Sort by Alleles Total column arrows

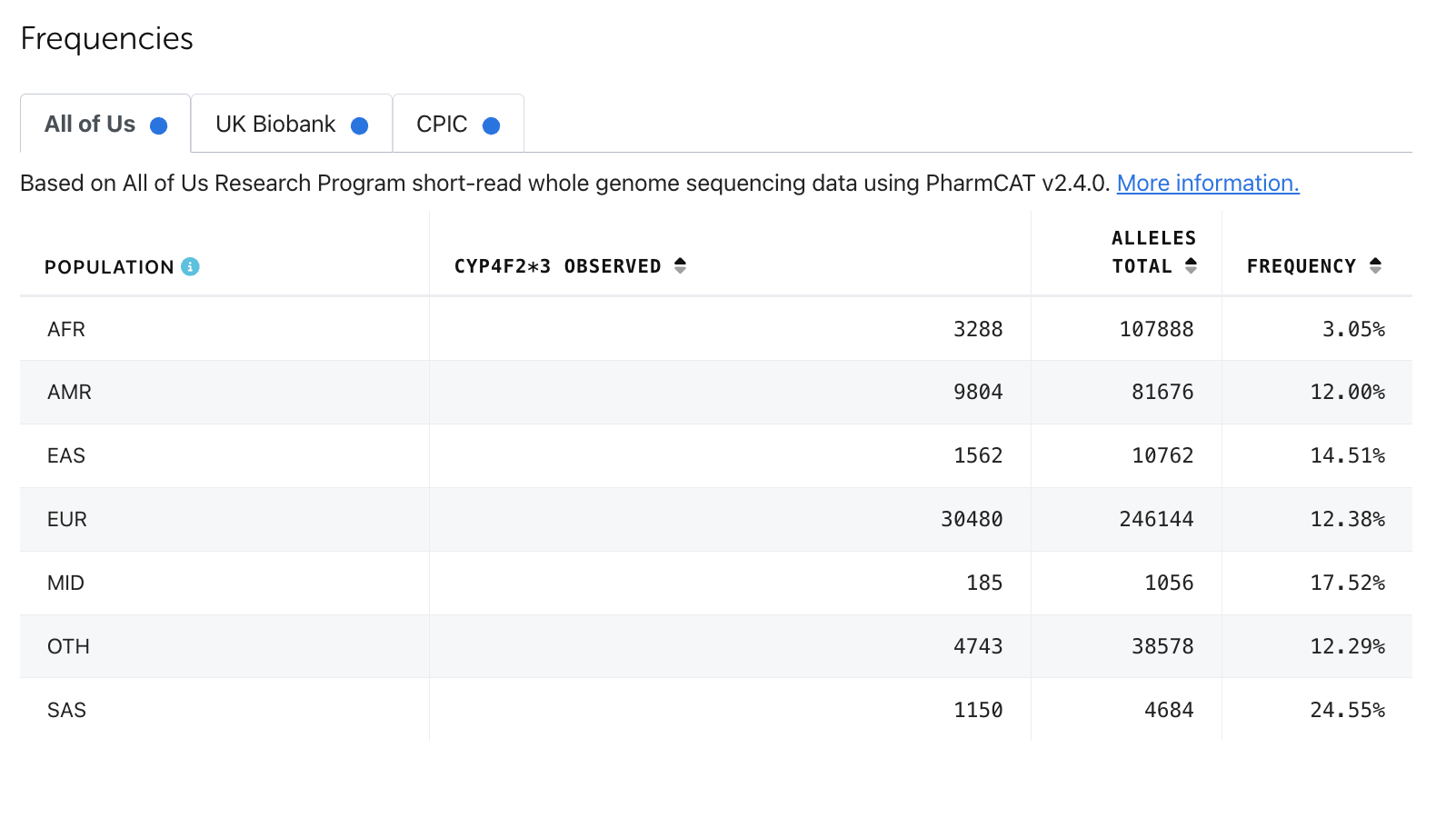pos(1191,265)
